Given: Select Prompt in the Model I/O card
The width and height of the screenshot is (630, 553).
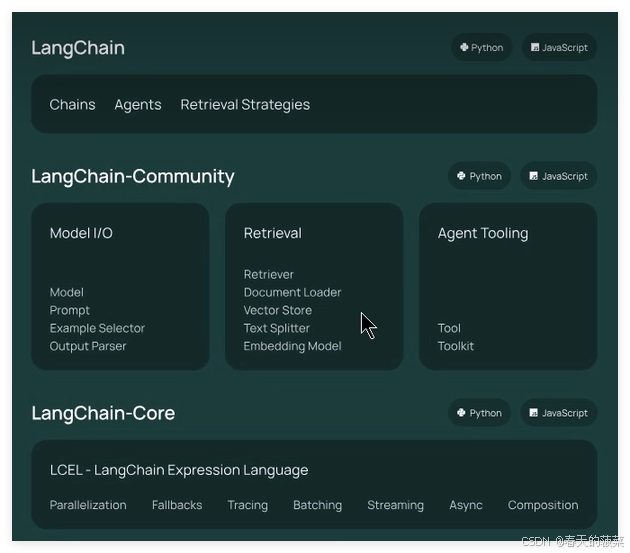Looking at the screenshot, I should [70, 310].
